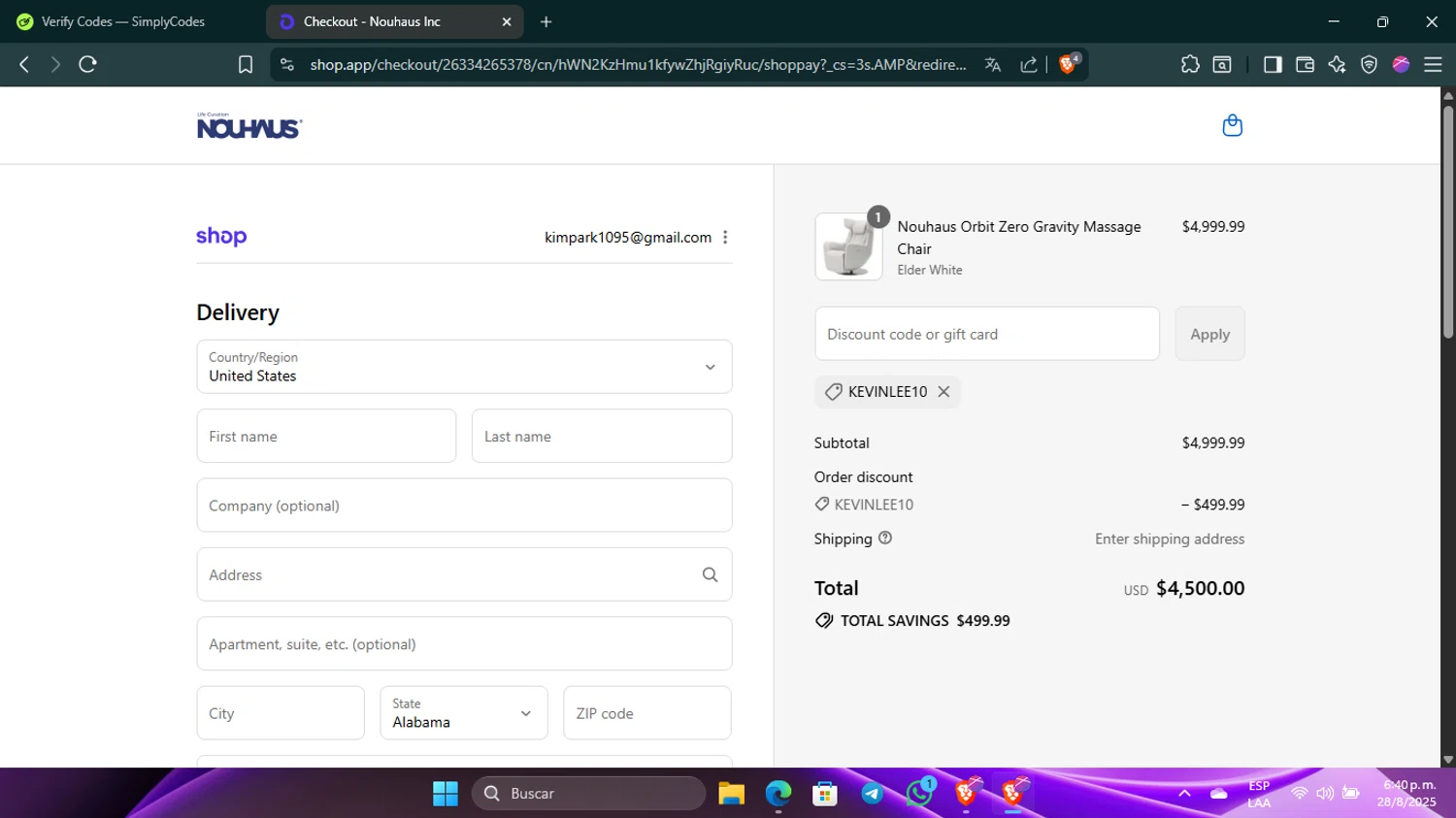This screenshot has height=818, width=1456.
Task: Click the ZIP code field
Action: [647, 713]
